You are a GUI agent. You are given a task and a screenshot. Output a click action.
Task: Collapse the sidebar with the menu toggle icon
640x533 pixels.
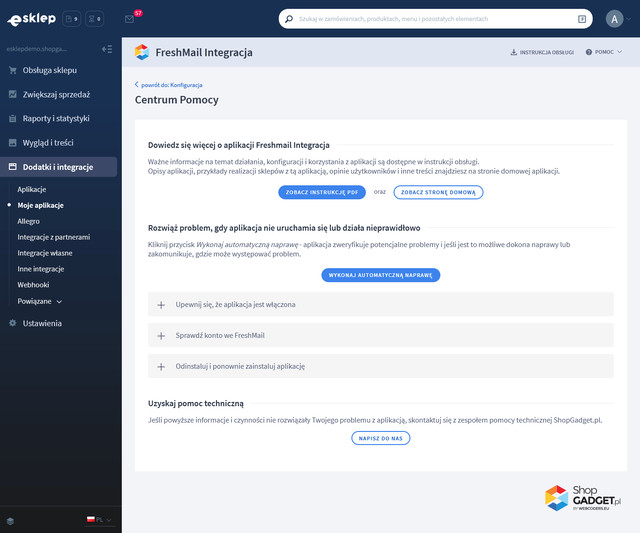pos(107,48)
